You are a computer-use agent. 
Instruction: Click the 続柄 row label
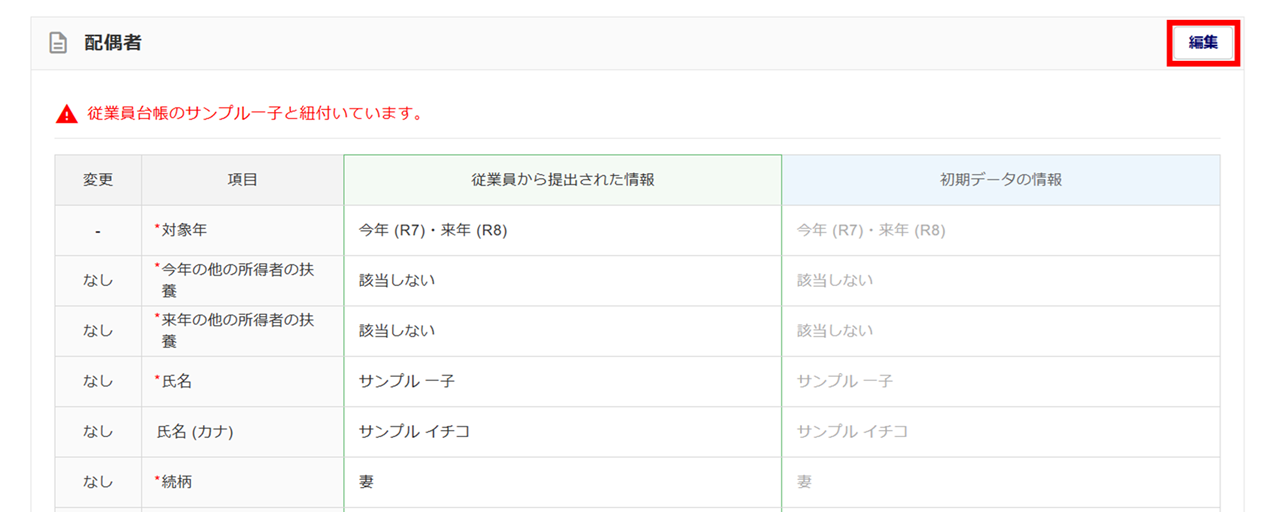[177, 482]
